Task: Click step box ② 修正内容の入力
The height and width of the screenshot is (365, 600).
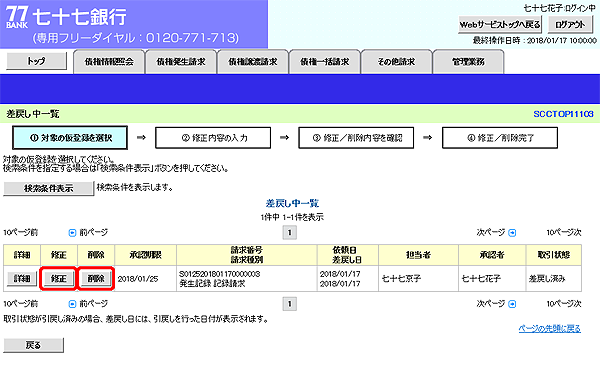Action: pos(213,138)
